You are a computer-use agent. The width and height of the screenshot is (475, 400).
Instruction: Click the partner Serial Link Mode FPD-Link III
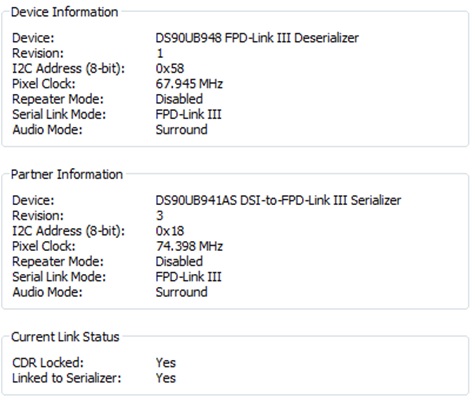(188, 277)
